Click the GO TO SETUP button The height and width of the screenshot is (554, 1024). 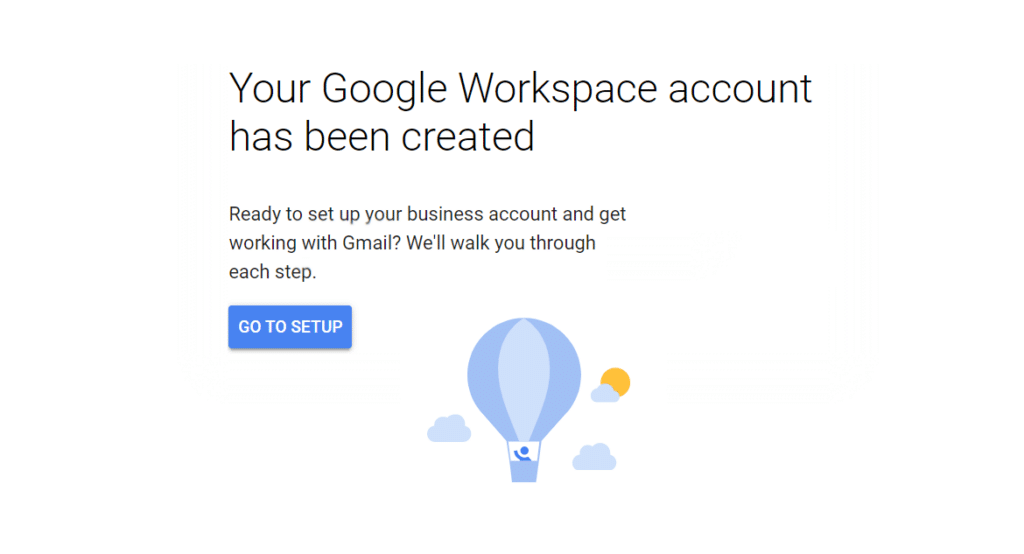pos(290,327)
